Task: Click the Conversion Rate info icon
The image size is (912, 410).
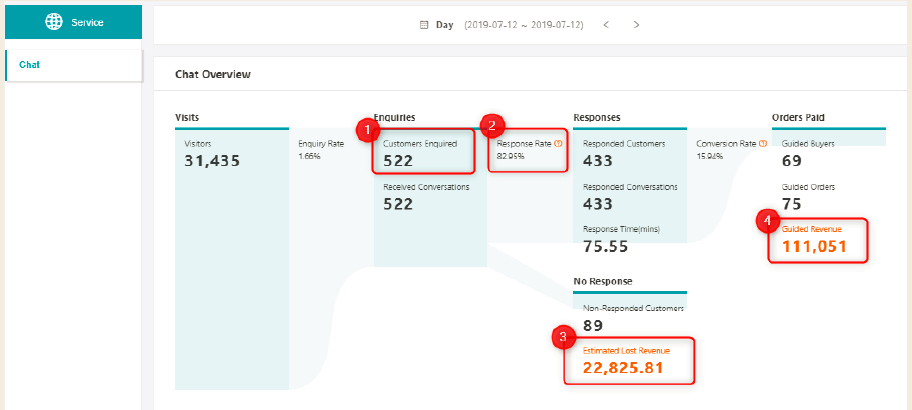Action: (763, 144)
